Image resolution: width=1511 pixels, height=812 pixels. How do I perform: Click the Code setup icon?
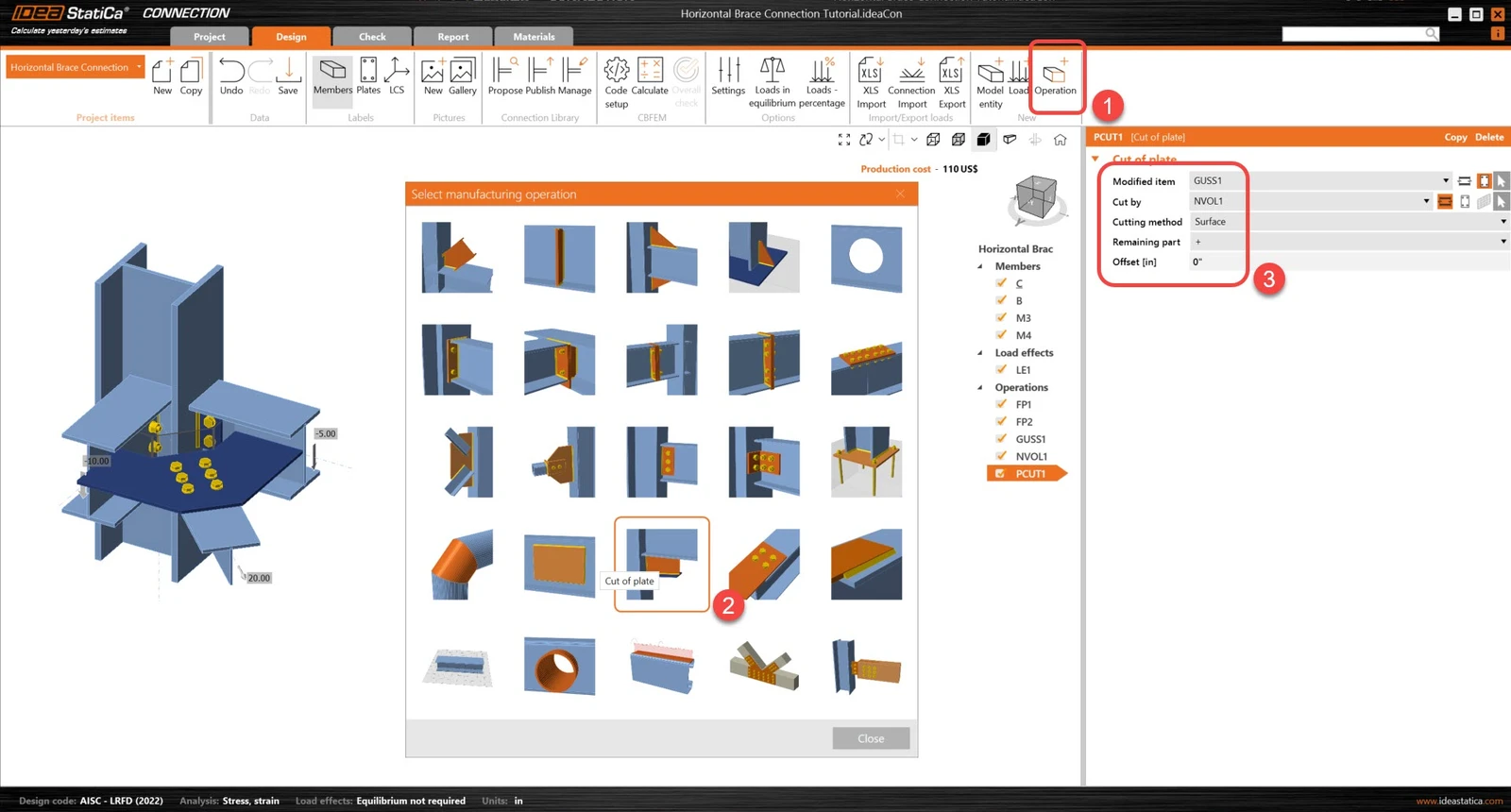coord(617,83)
